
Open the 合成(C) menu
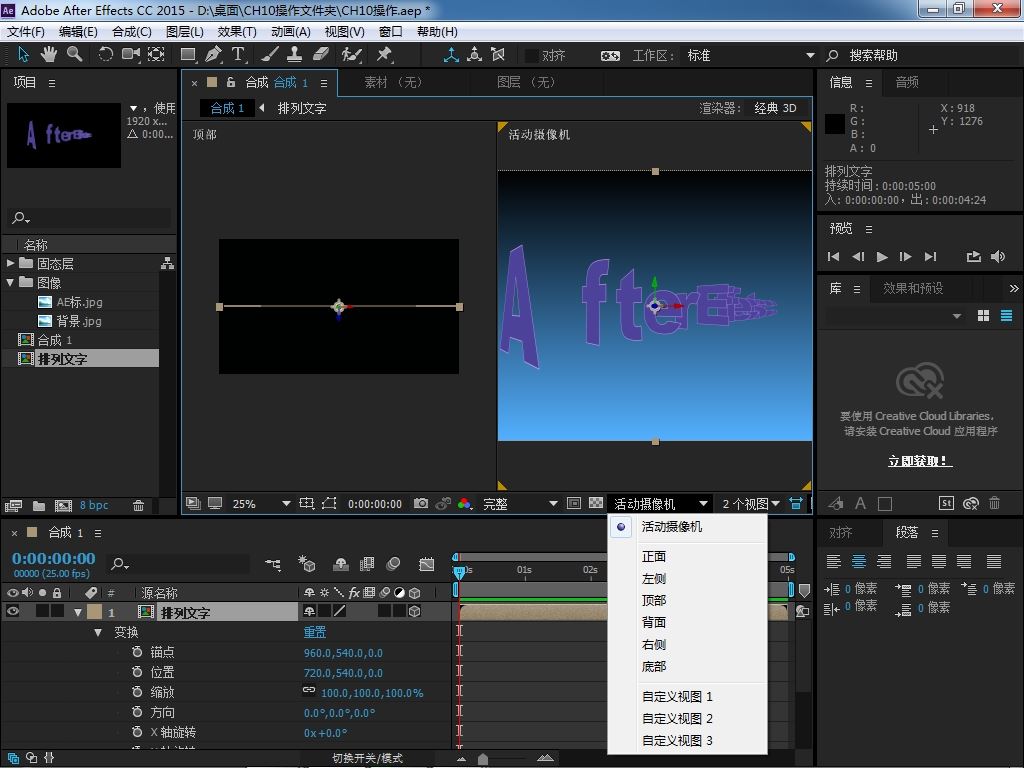(132, 32)
